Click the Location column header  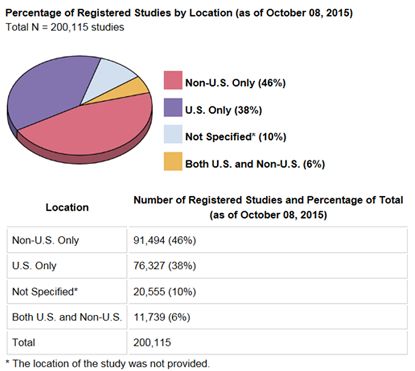[x=67, y=207]
